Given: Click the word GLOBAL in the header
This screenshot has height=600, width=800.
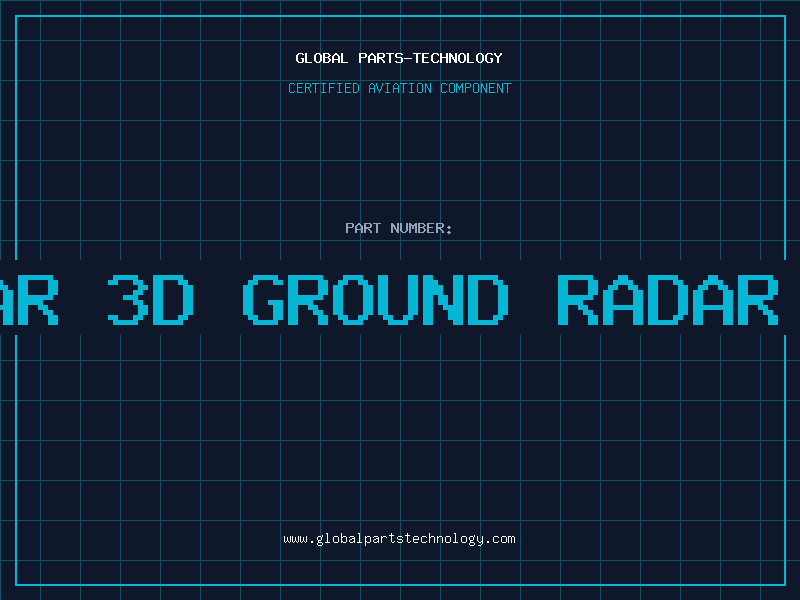Looking at the screenshot, I should coord(322,58).
